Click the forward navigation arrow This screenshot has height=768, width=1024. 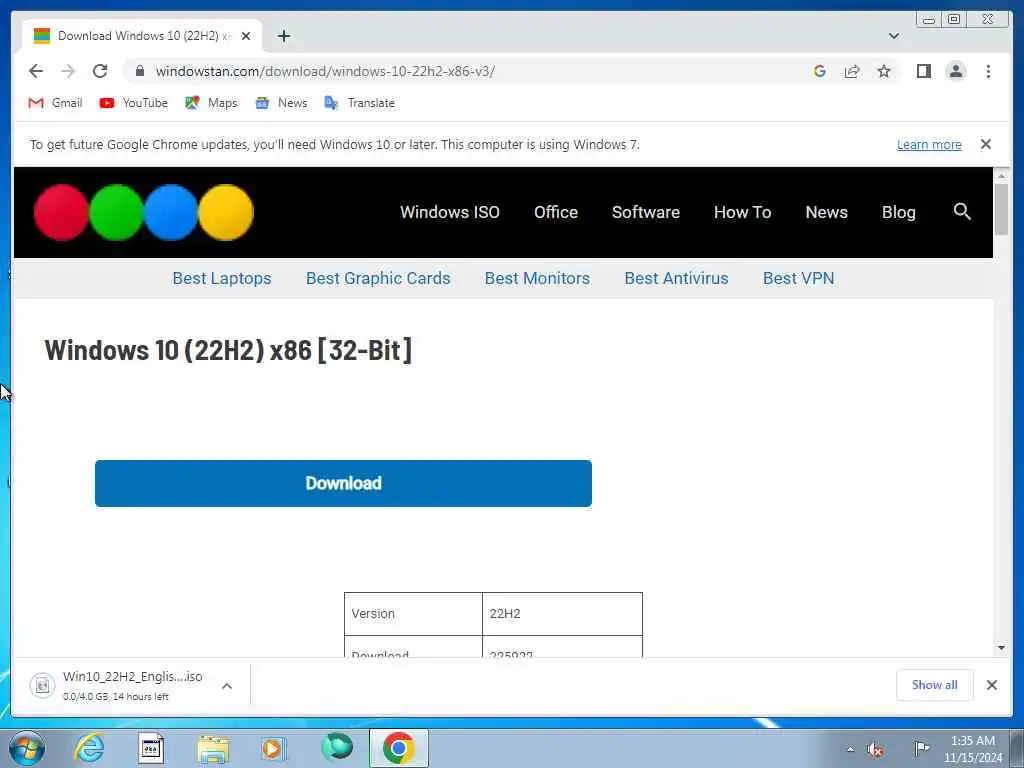tap(68, 71)
